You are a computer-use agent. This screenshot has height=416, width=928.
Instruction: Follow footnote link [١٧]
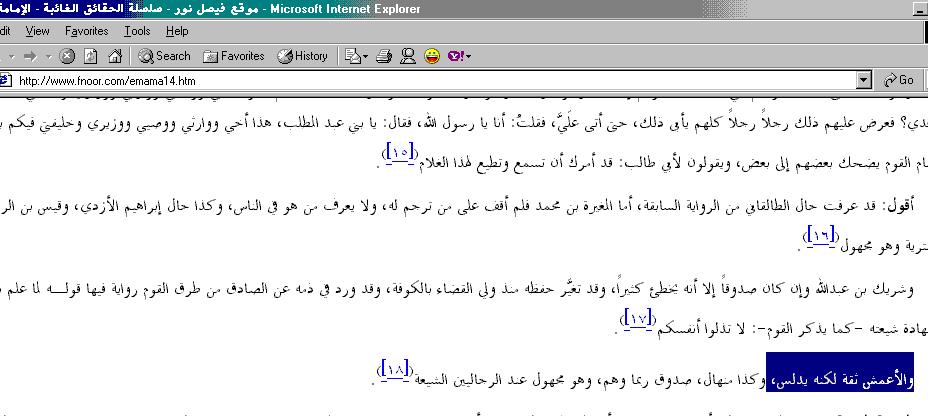coord(637,318)
